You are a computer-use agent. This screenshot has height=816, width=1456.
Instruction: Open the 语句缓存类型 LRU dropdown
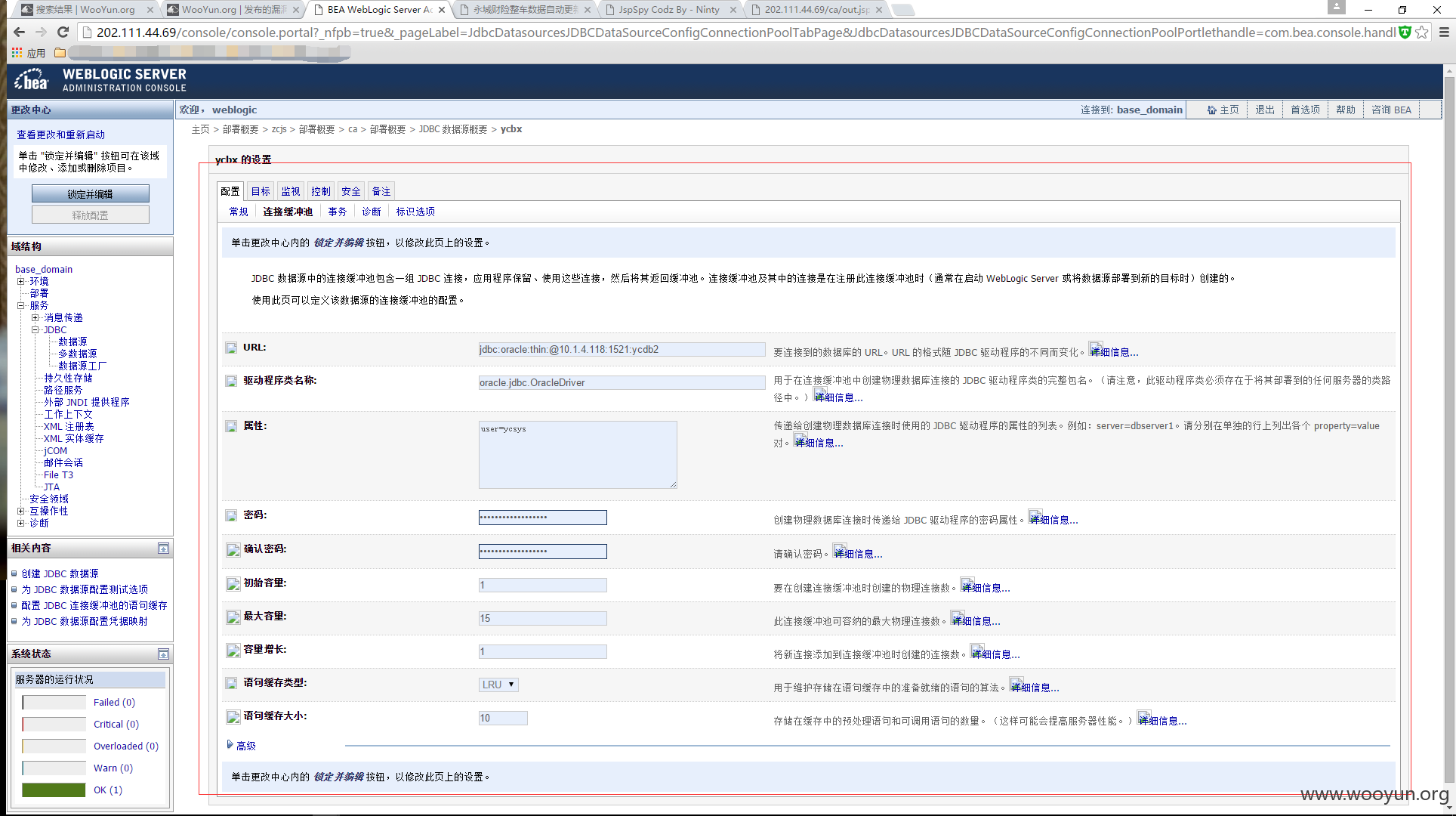click(498, 685)
